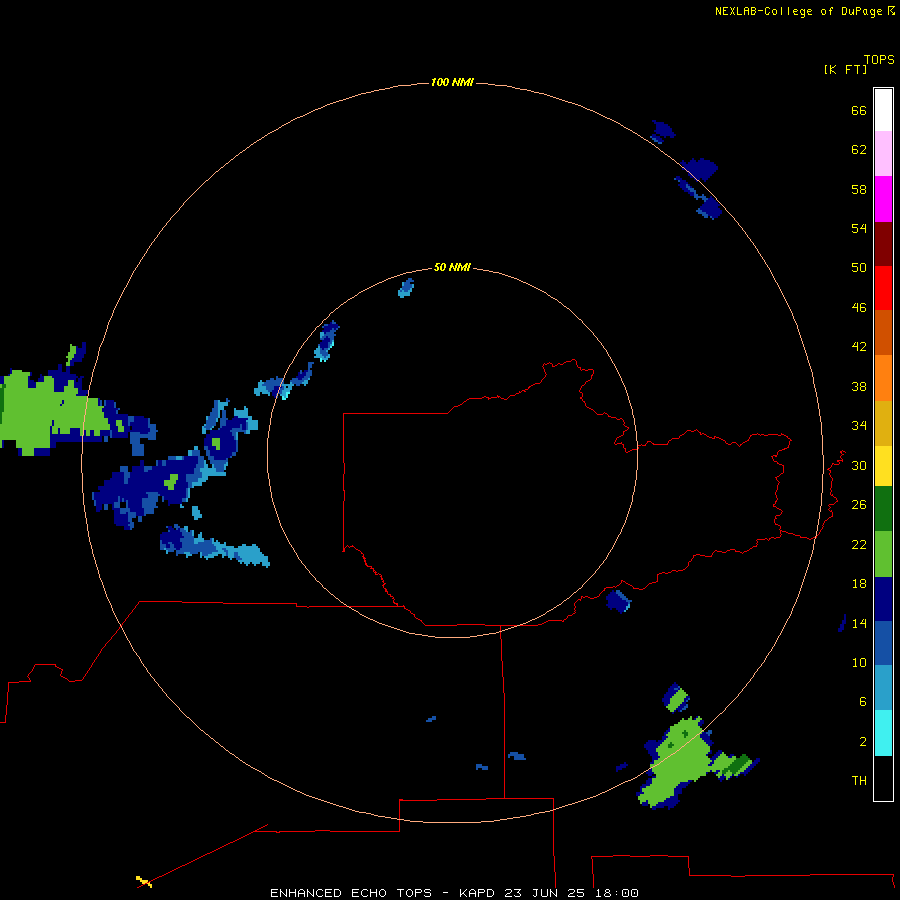Click the white swatch in the tops legend
The width and height of the screenshot is (900, 900).
point(883,110)
